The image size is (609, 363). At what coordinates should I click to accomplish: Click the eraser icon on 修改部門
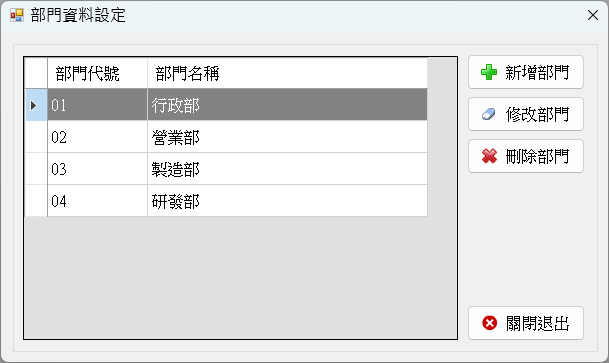point(489,115)
